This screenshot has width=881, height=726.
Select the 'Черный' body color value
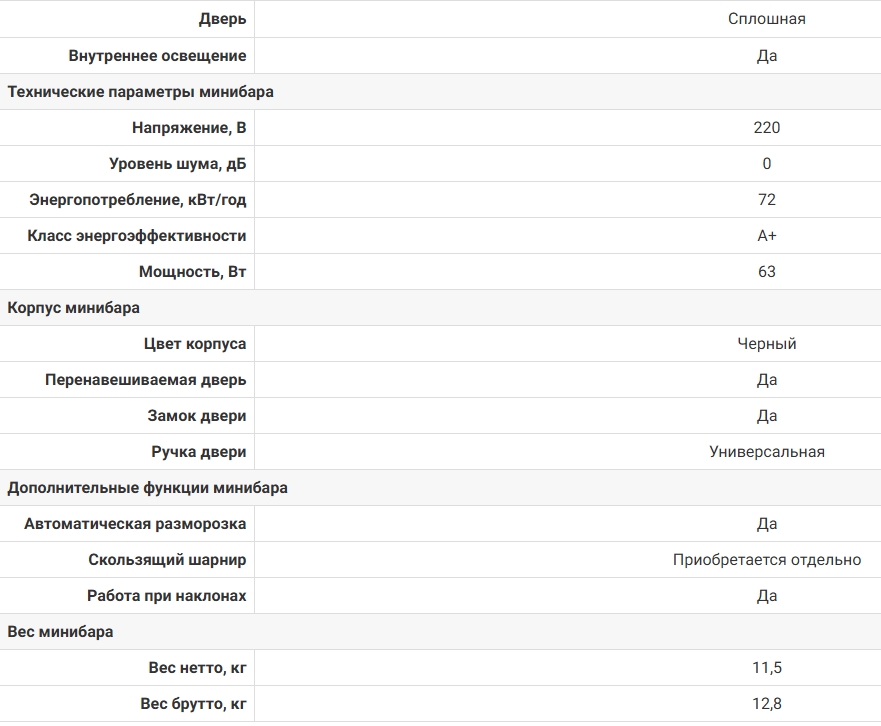tap(766, 344)
